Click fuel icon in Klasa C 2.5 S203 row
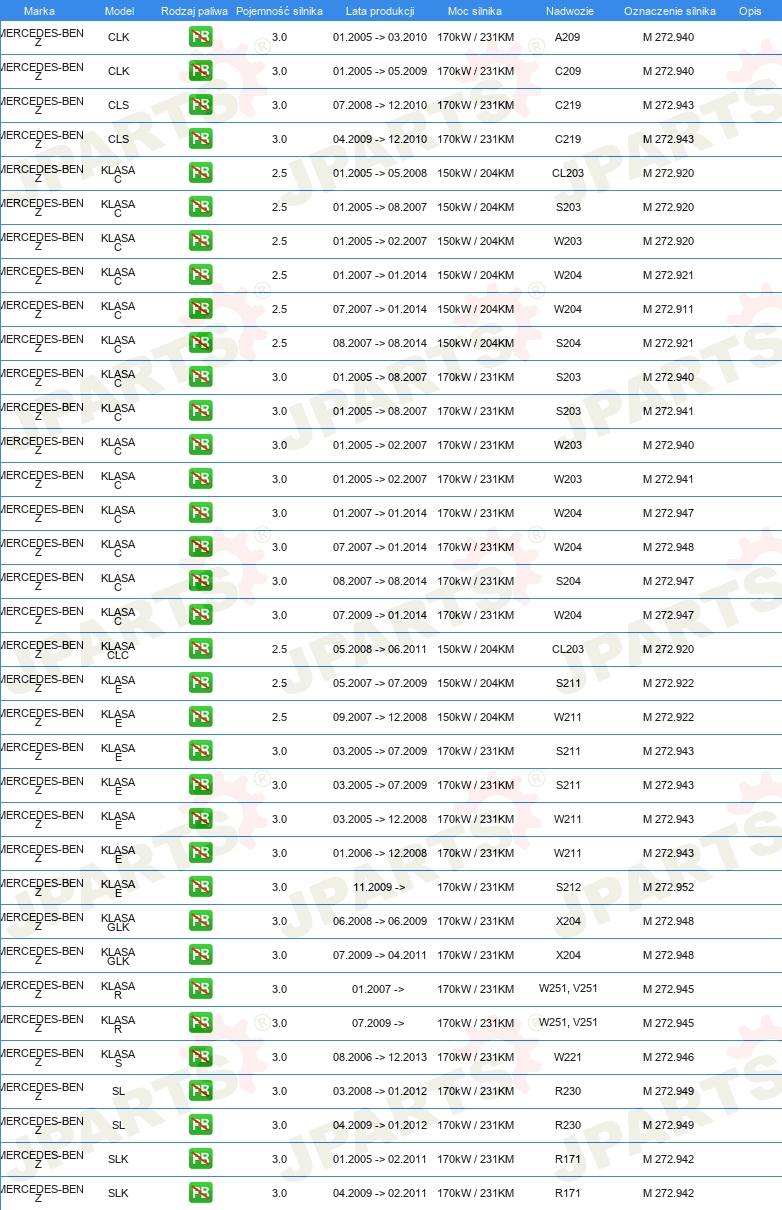Screen dimensions: 782x1210 [200, 208]
